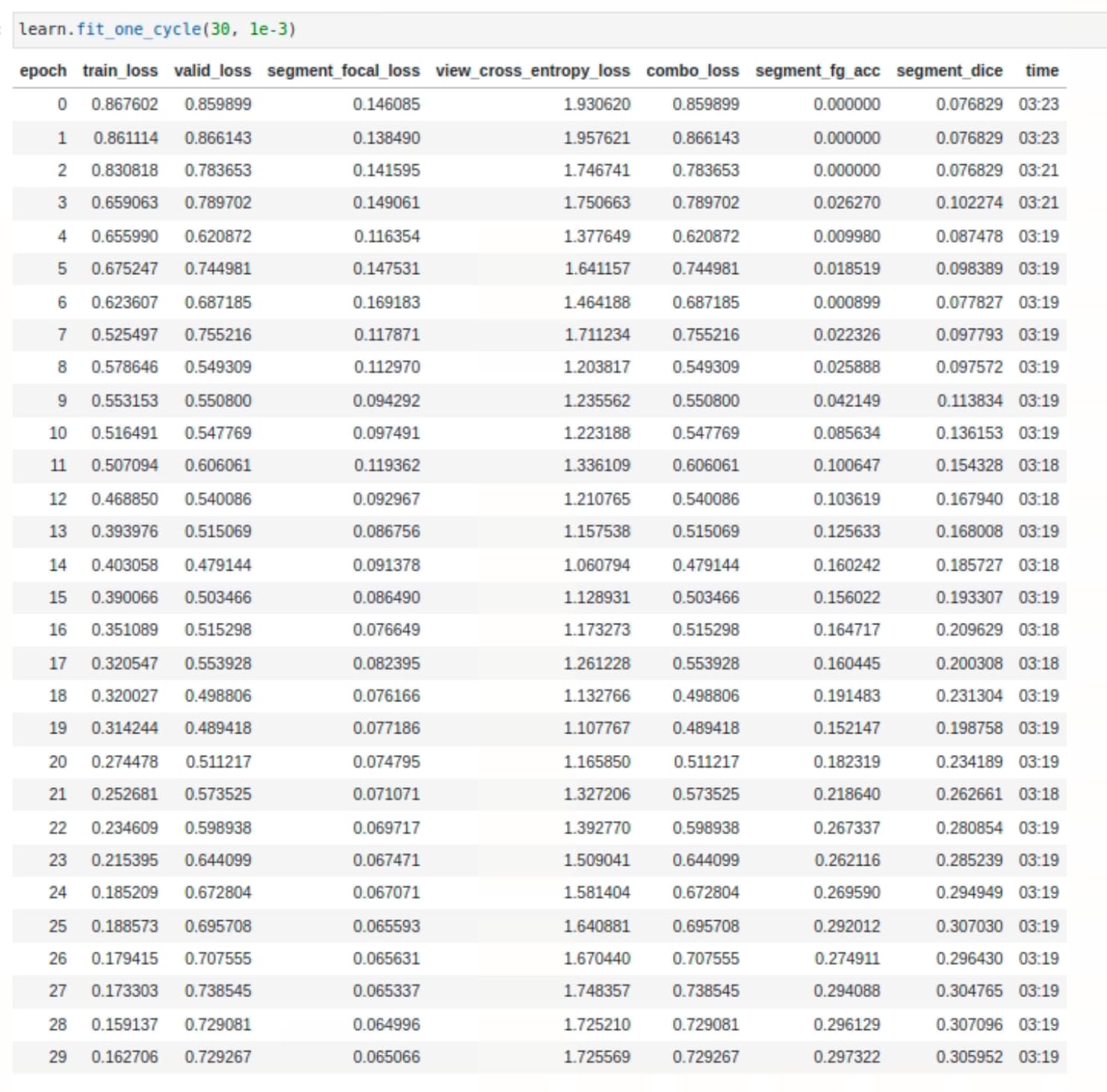Select train_loss value 0.320547
1107x1092 pixels.
125,663
